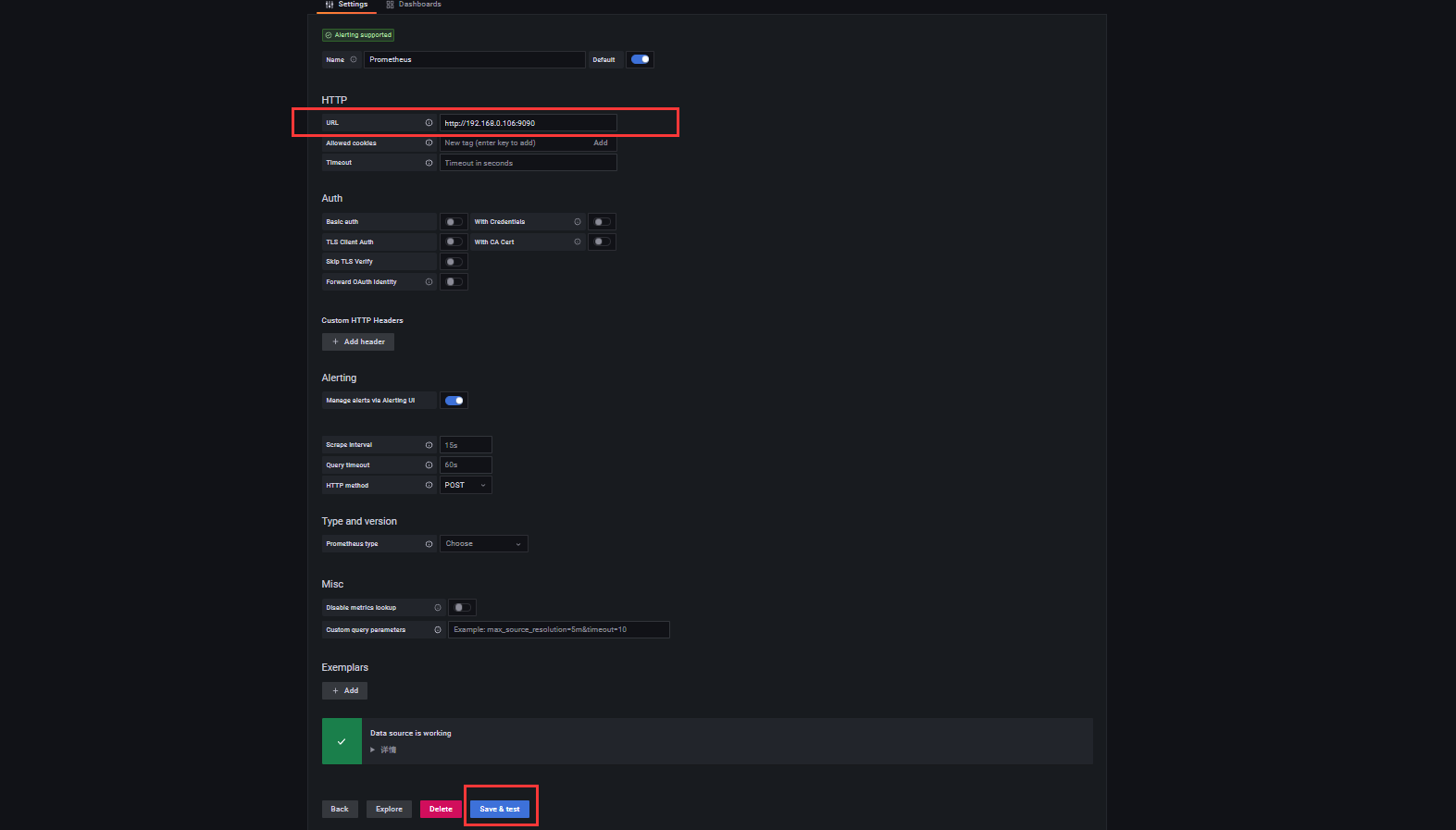Open the Prometheus type Choose dropdown
The image size is (1456, 830).
[484, 544]
